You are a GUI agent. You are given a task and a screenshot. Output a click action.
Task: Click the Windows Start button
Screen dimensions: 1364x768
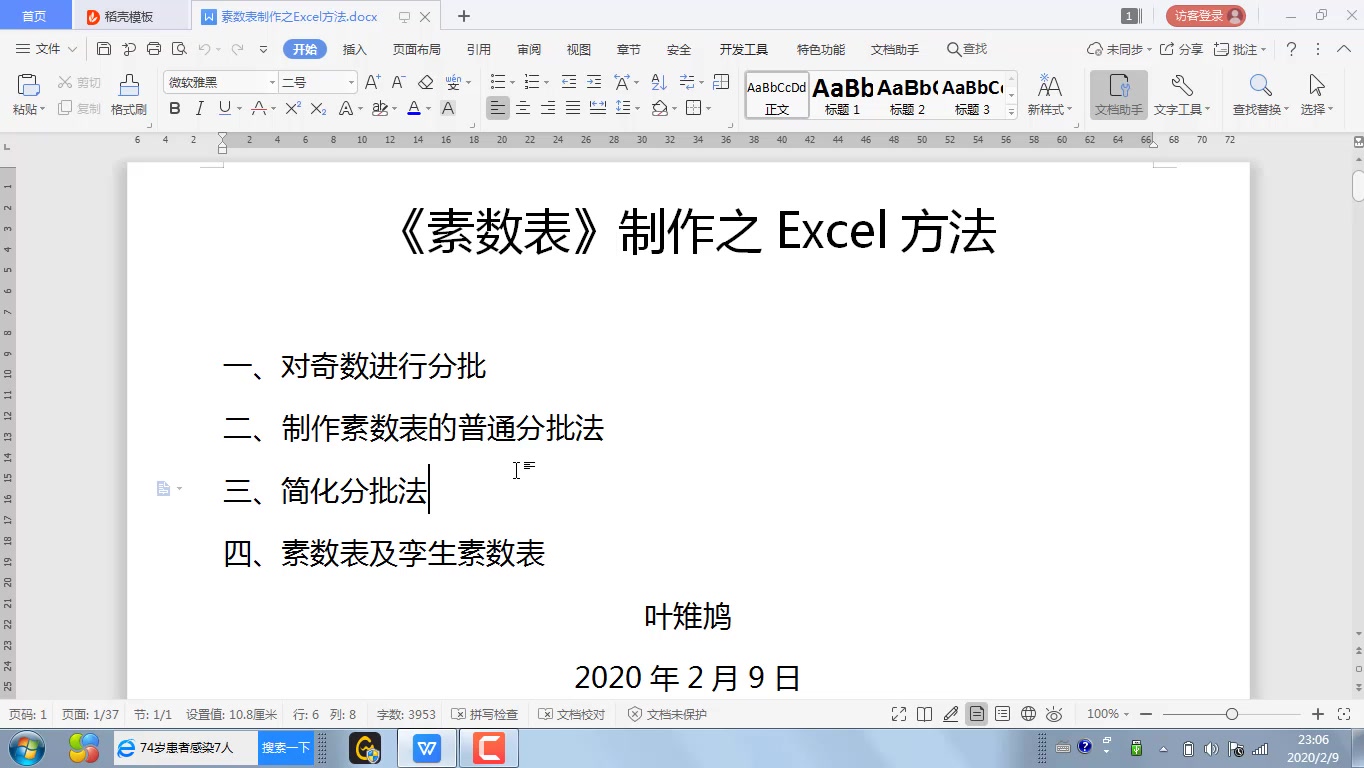(x=26, y=748)
